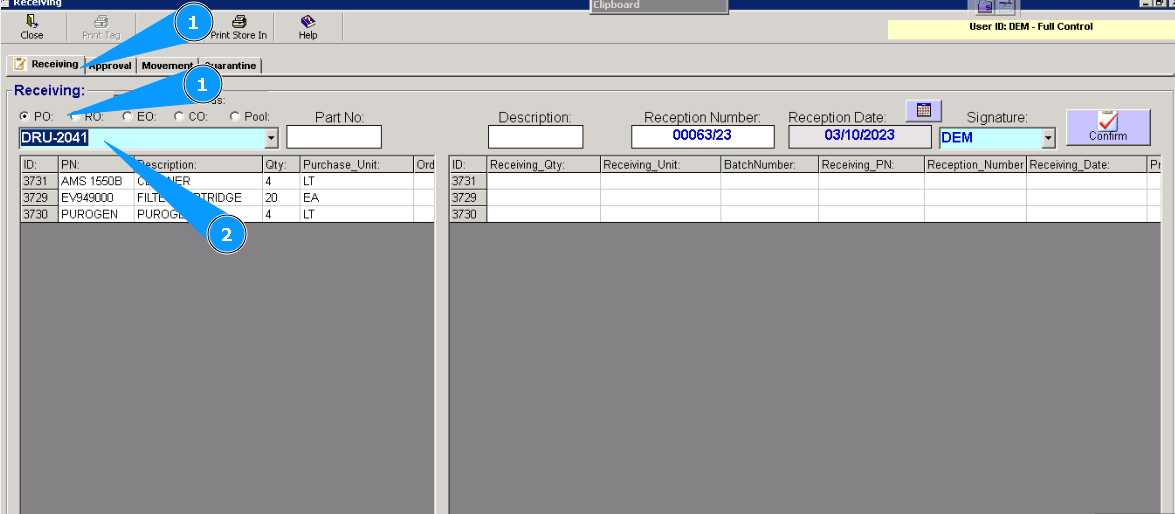Click the DRU-2041 order text field
The width and height of the screenshot is (1175, 514).
tap(142, 138)
